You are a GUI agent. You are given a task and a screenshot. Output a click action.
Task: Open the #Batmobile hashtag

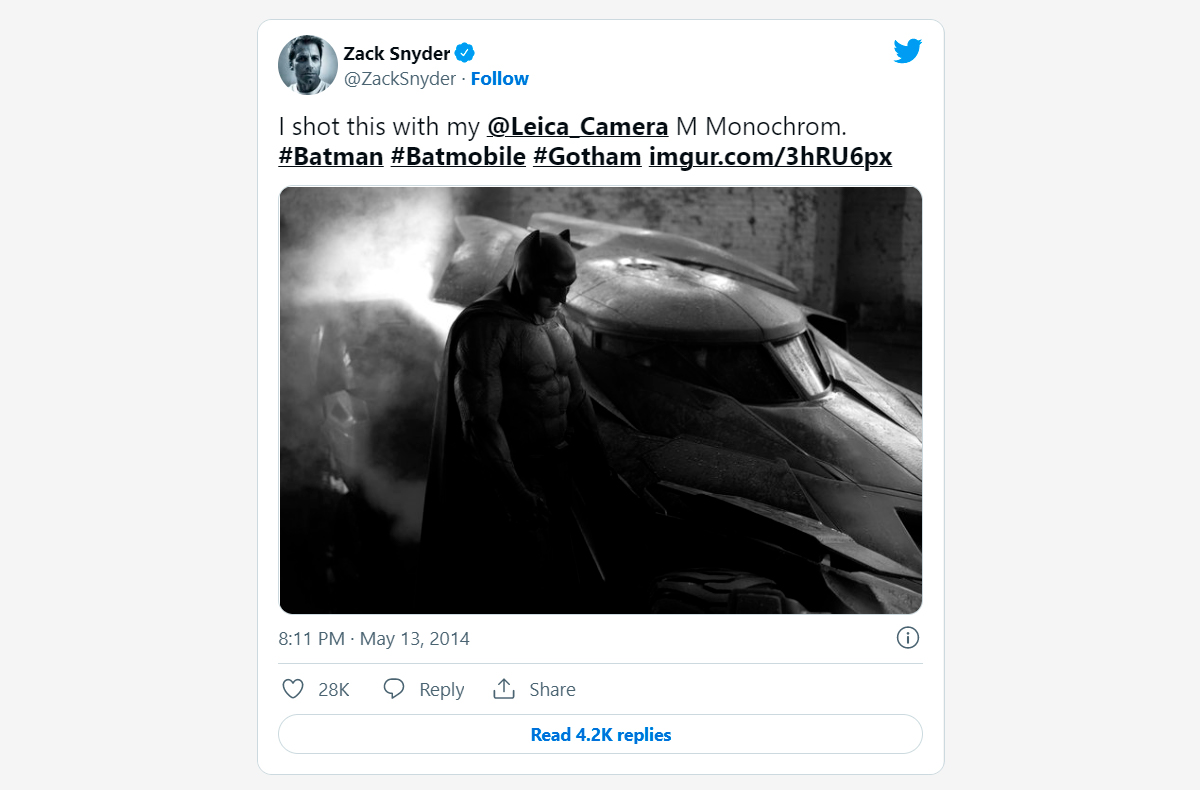[458, 157]
